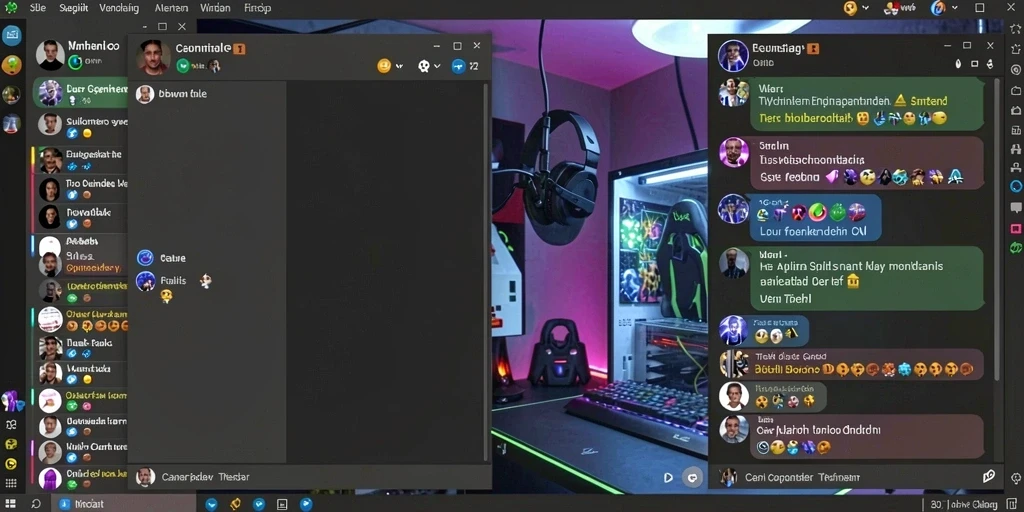Open the 'Doveiliak' contact row
Screen dimensions: 1024x512
pyautogui.click(x=80, y=217)
